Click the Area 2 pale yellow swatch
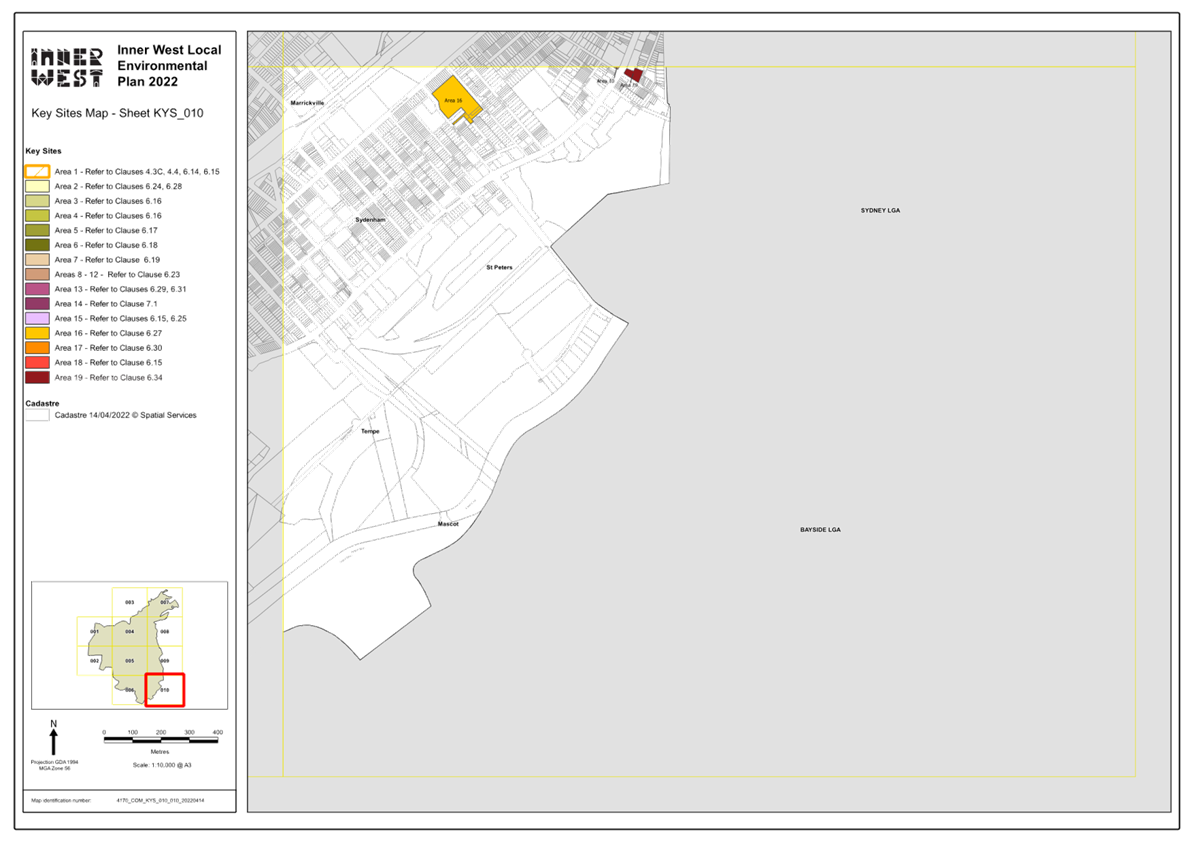 [x=37, y=186]
